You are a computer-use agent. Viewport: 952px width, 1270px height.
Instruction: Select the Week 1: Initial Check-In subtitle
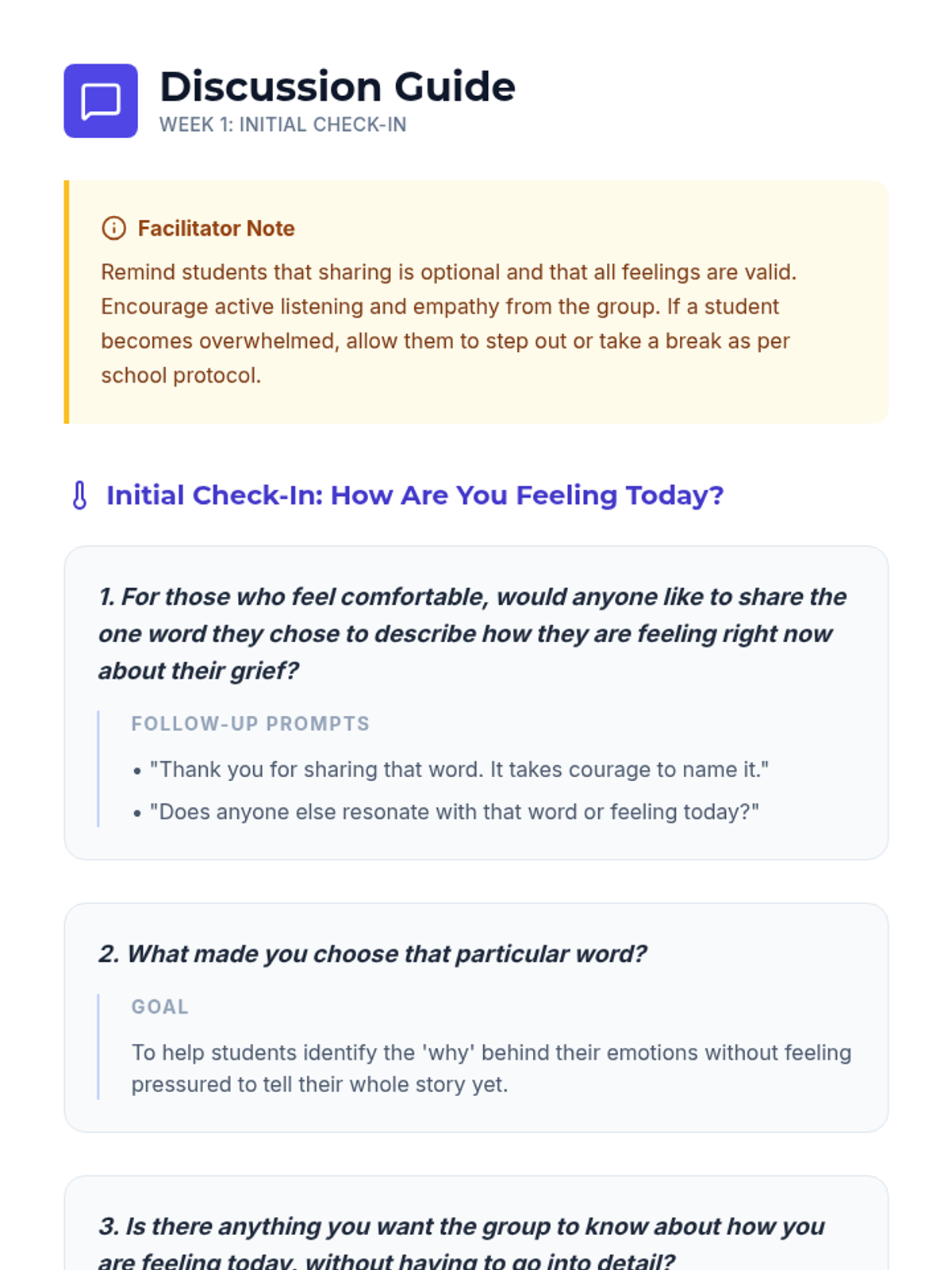tap(282, 125)
